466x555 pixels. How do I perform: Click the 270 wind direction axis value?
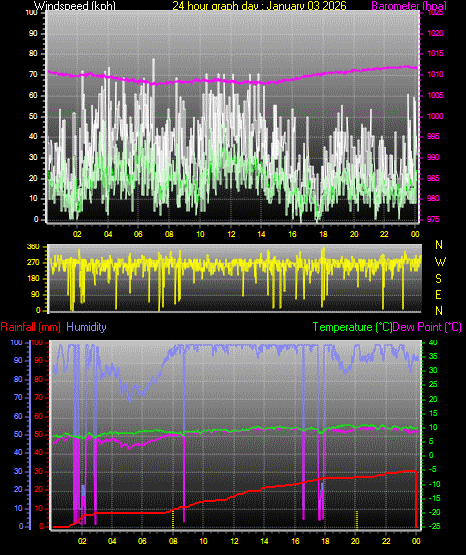(34, 263)
